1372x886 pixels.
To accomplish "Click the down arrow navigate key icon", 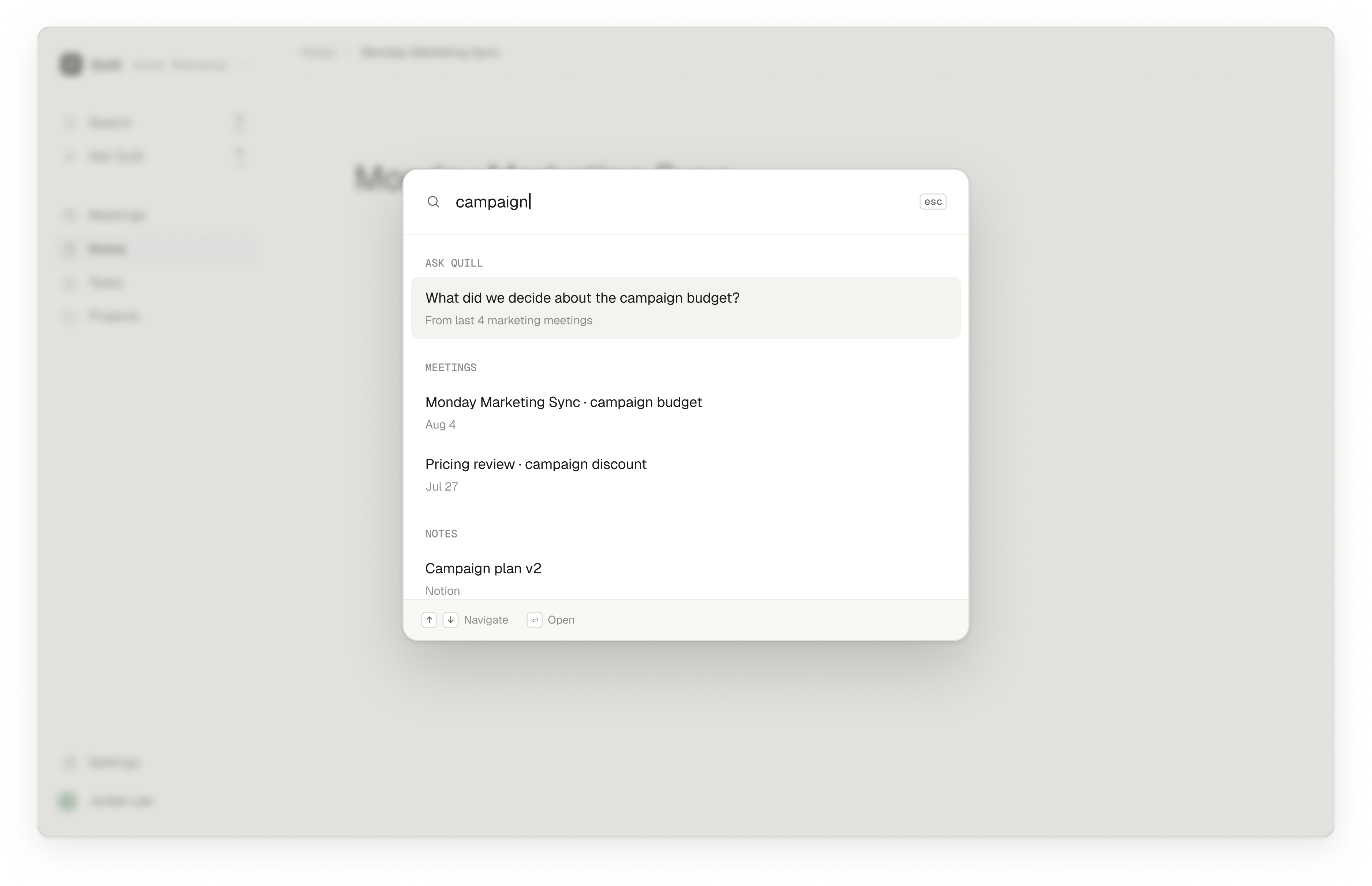I will tap(450, 619).
